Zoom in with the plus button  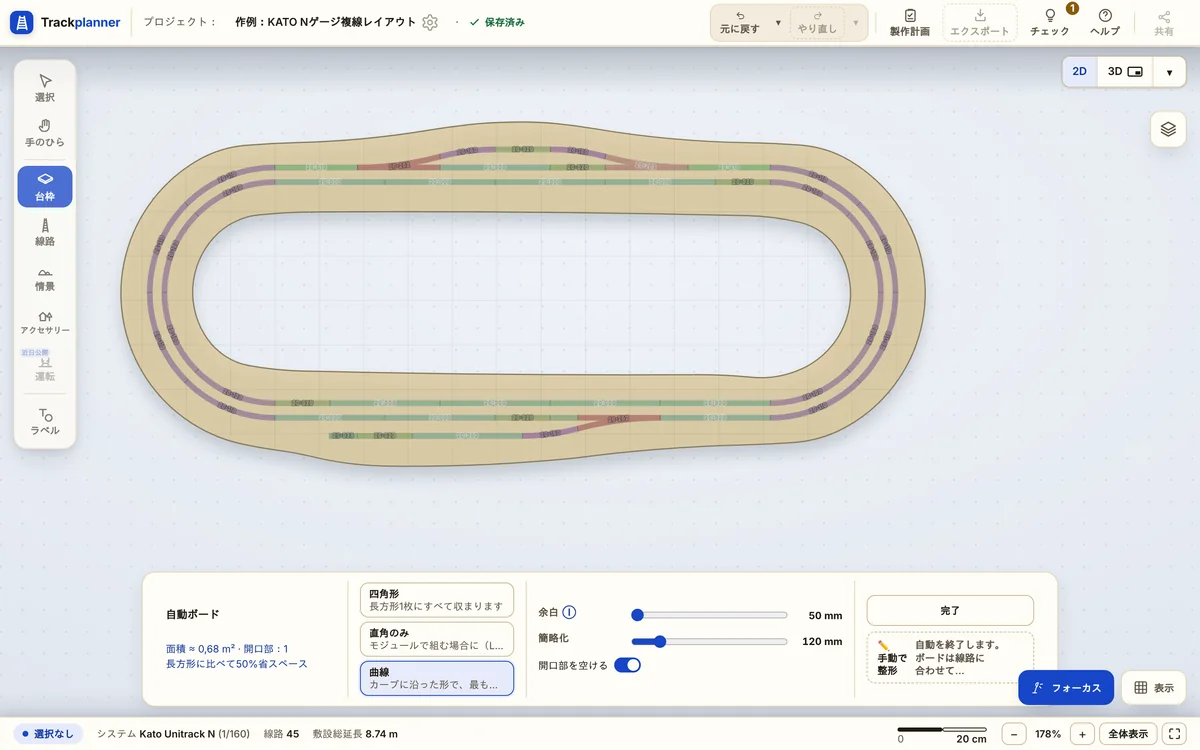[1082, 734]
